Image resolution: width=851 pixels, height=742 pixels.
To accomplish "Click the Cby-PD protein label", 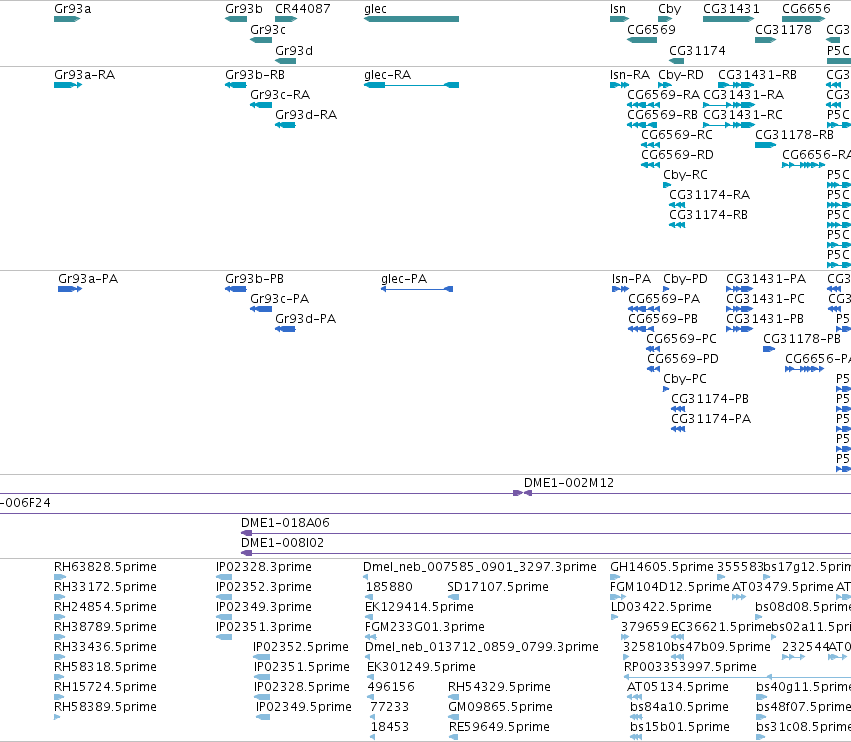I will (x=685, y=278).
